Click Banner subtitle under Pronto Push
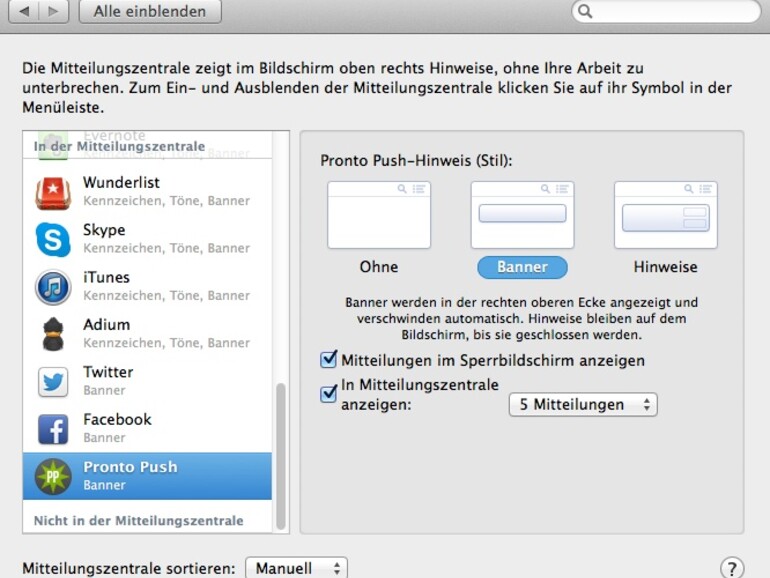Image resolution: width=770 pixels, height=578 pixels. 104,485
